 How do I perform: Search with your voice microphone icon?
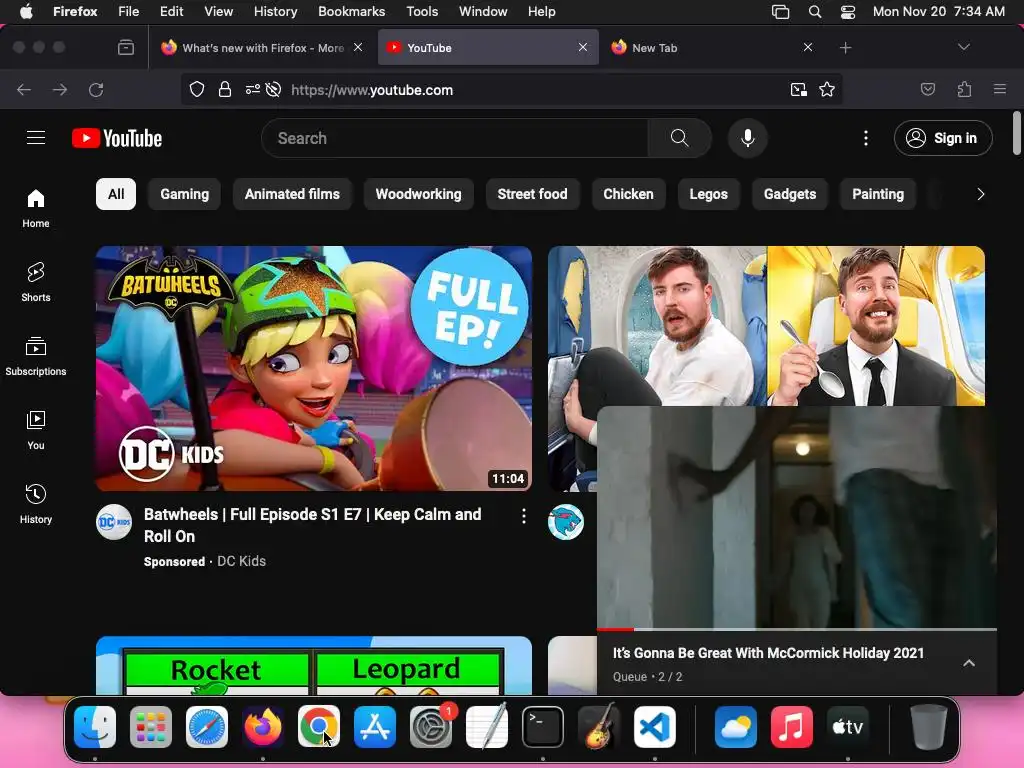click(x=748, y=138)
